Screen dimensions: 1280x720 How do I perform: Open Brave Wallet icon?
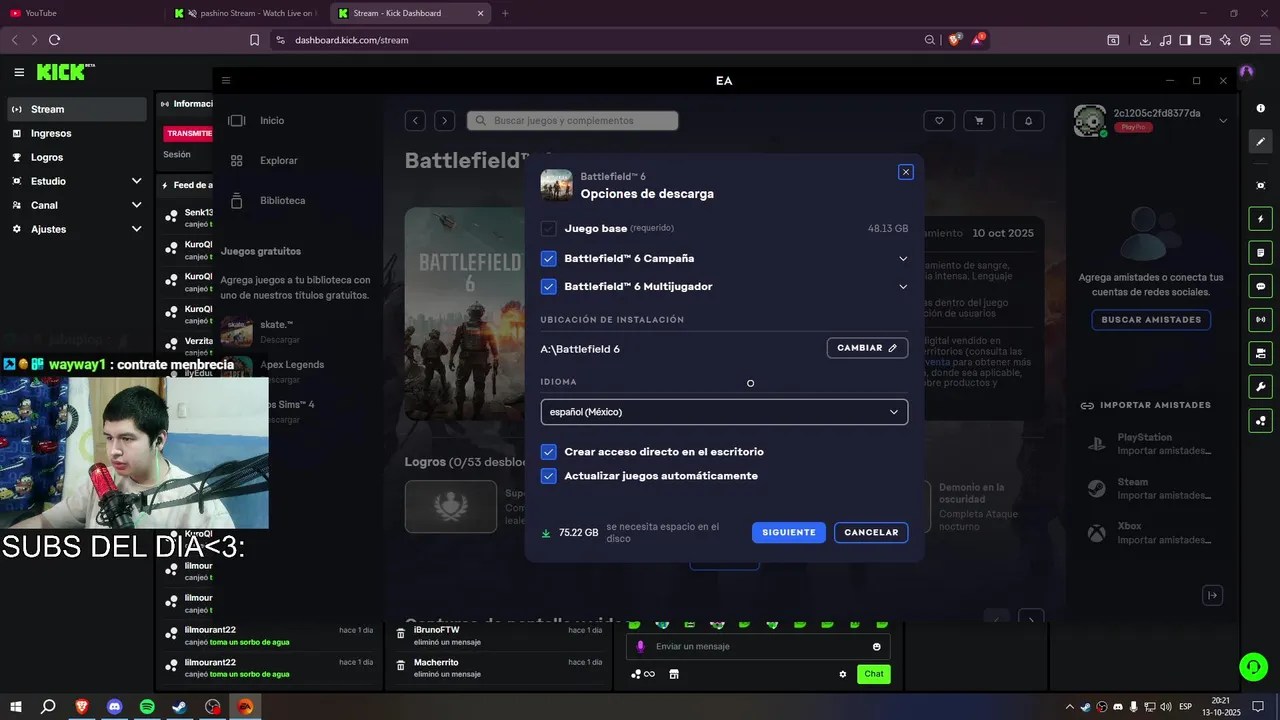tap(1205, 40)
